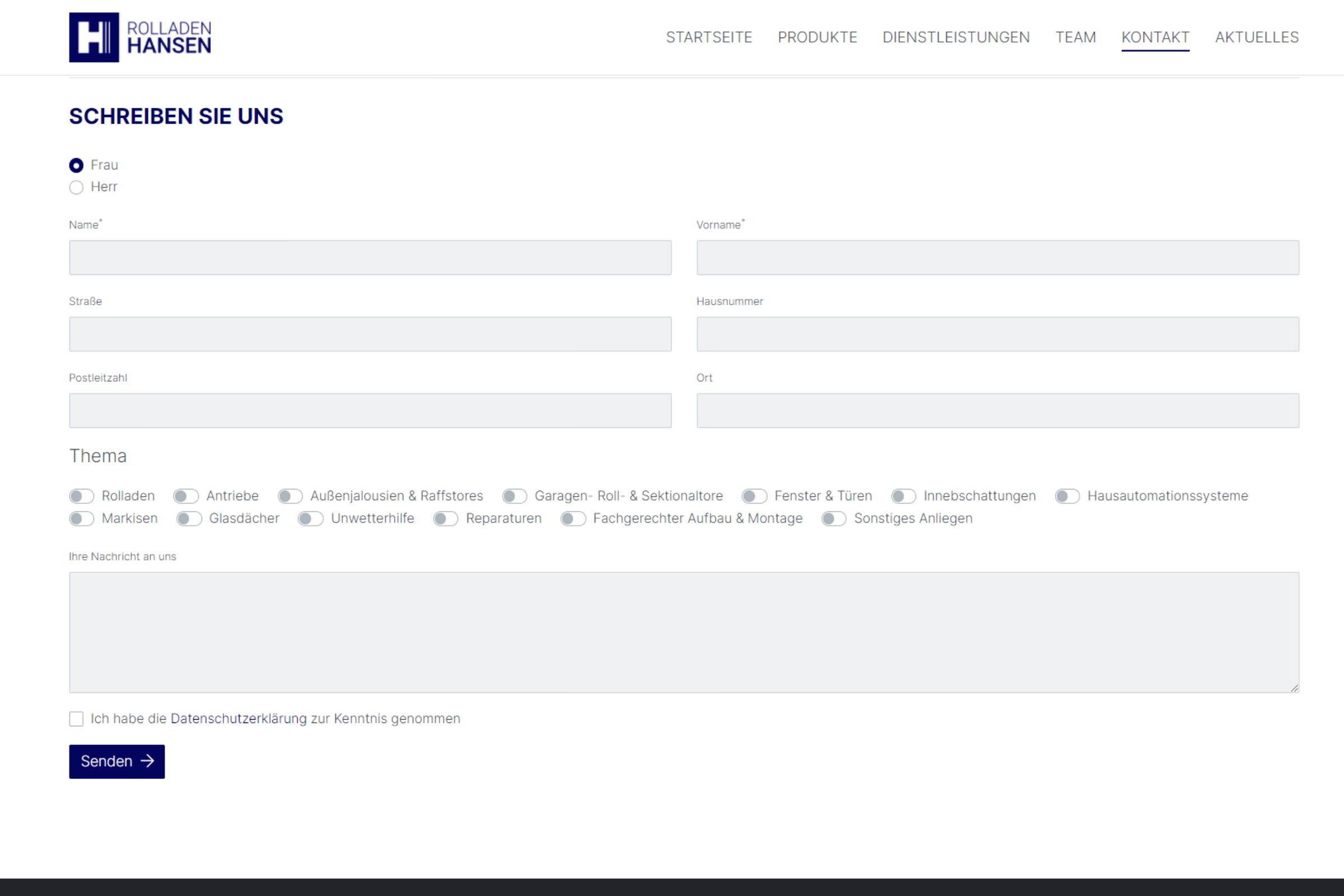Navigate to the Aktuelles menu item
1344x896 pixels.
coord(1257,37)
